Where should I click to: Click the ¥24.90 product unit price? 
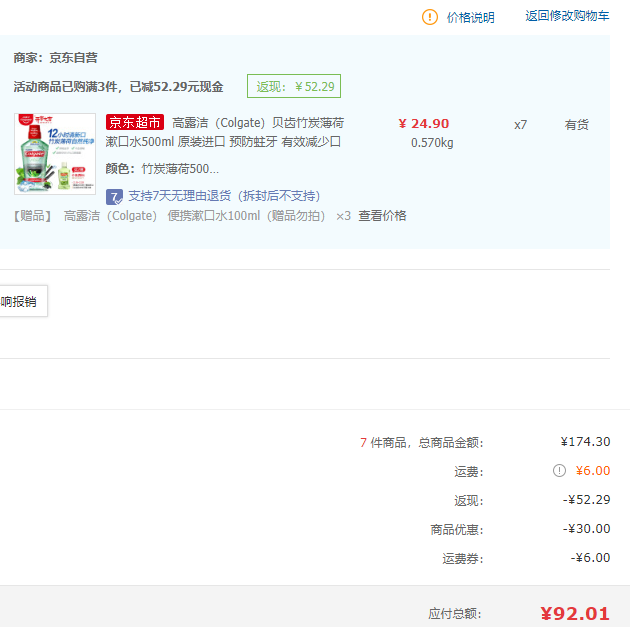point(424,124)
